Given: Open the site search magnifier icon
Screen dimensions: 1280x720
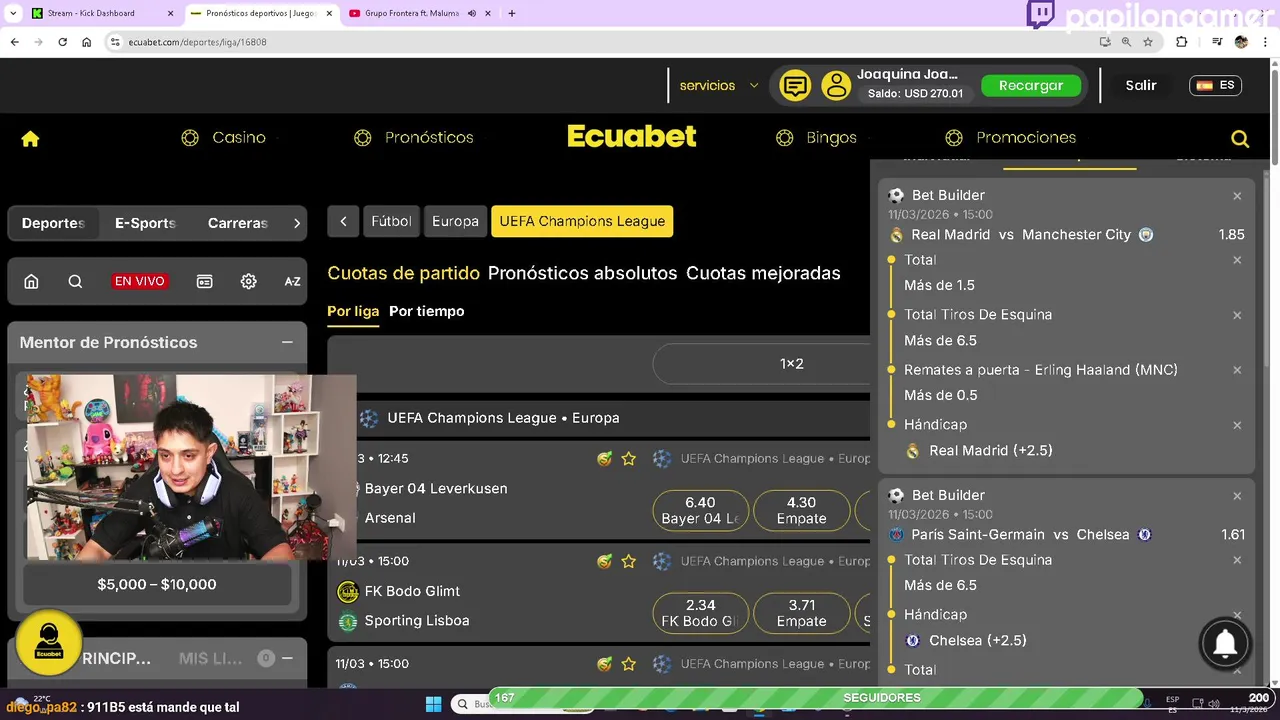Looking at the screenshot, I should [x=1240, y=139].
